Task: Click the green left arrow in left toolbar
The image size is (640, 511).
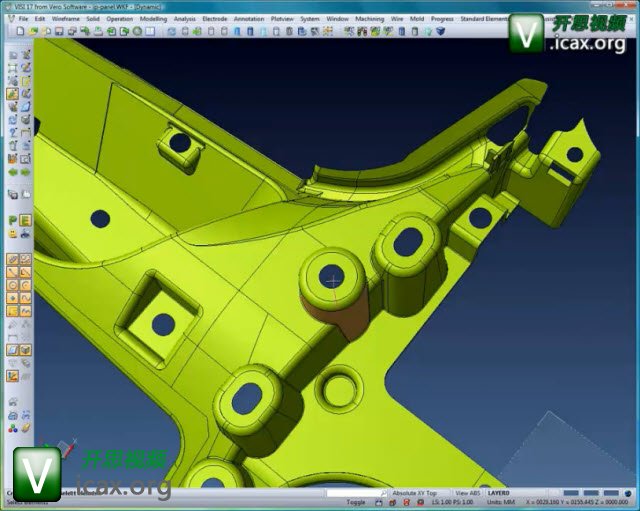Action: coord(13,172)
